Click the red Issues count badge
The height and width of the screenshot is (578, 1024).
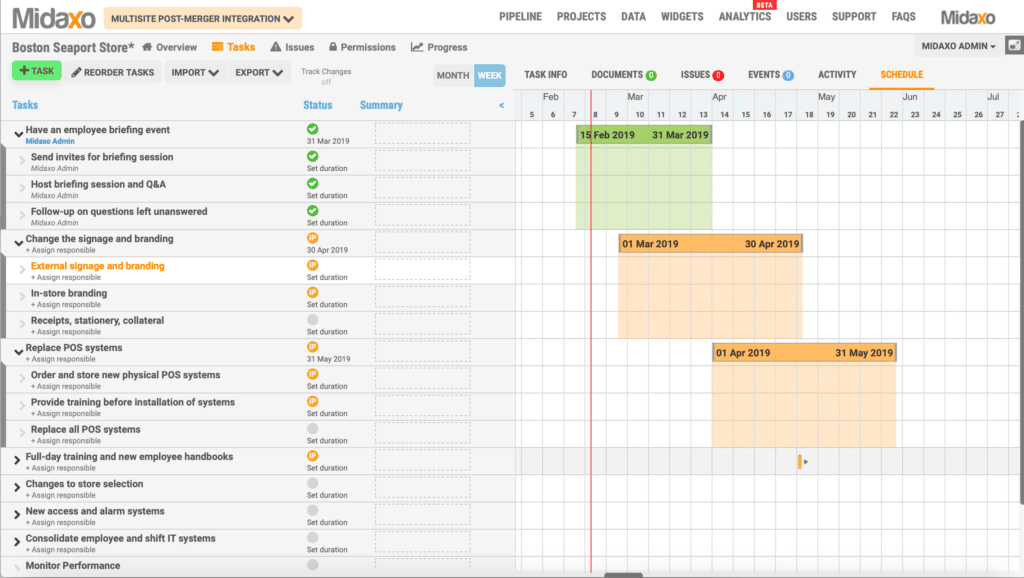tap(718, 75)
